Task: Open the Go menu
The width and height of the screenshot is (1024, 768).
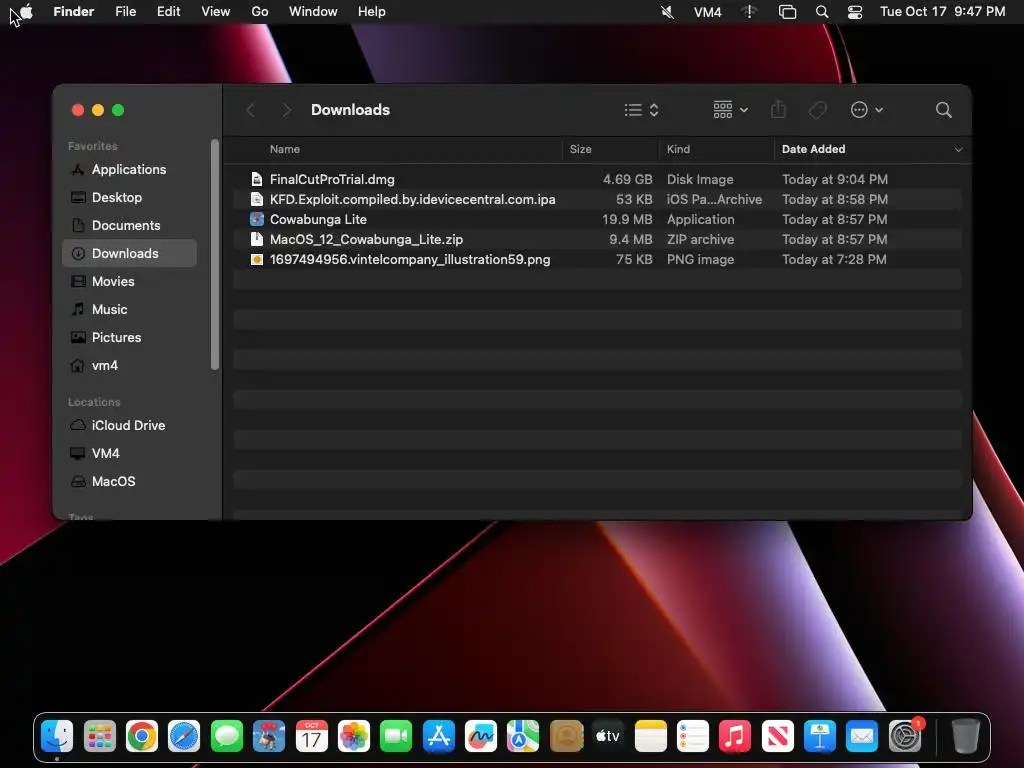Action: point(259,12)
